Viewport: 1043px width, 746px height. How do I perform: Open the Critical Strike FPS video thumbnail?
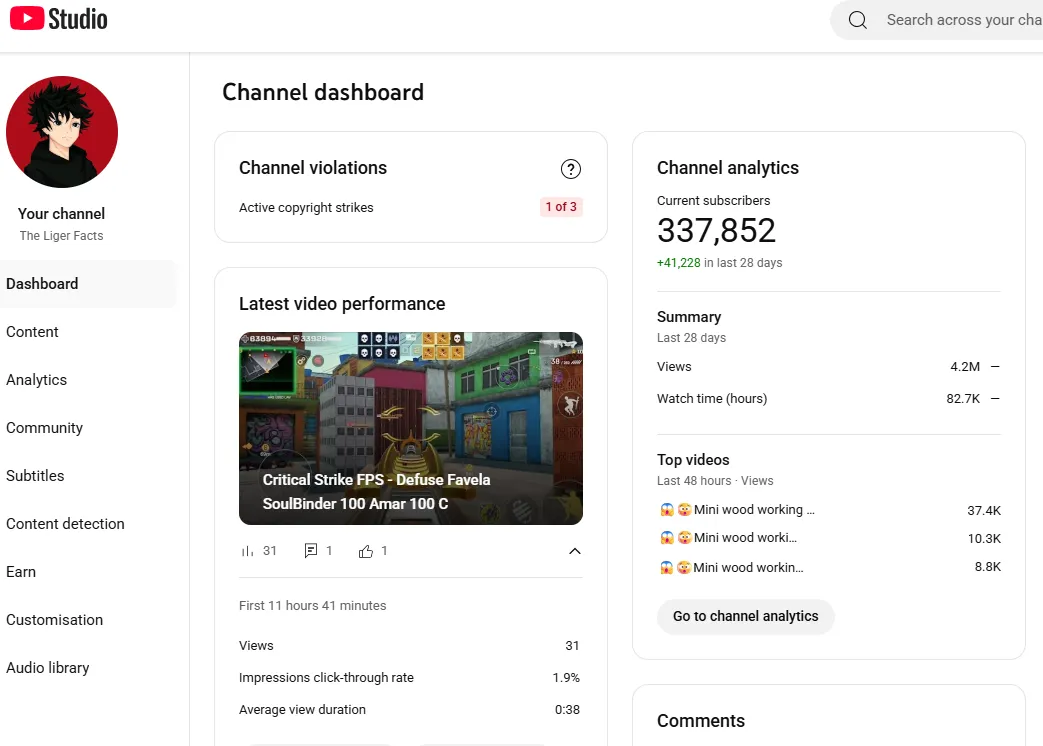point(410,428)
